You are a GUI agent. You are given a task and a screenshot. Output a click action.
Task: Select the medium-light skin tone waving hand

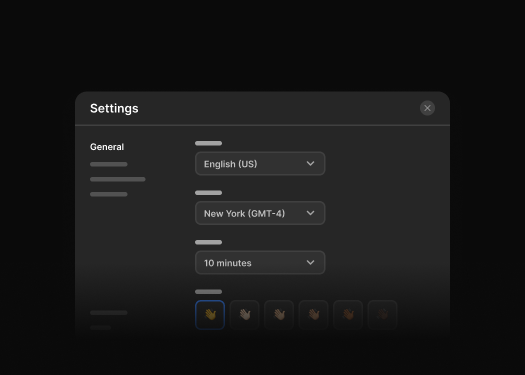click(x=279, y=315)
